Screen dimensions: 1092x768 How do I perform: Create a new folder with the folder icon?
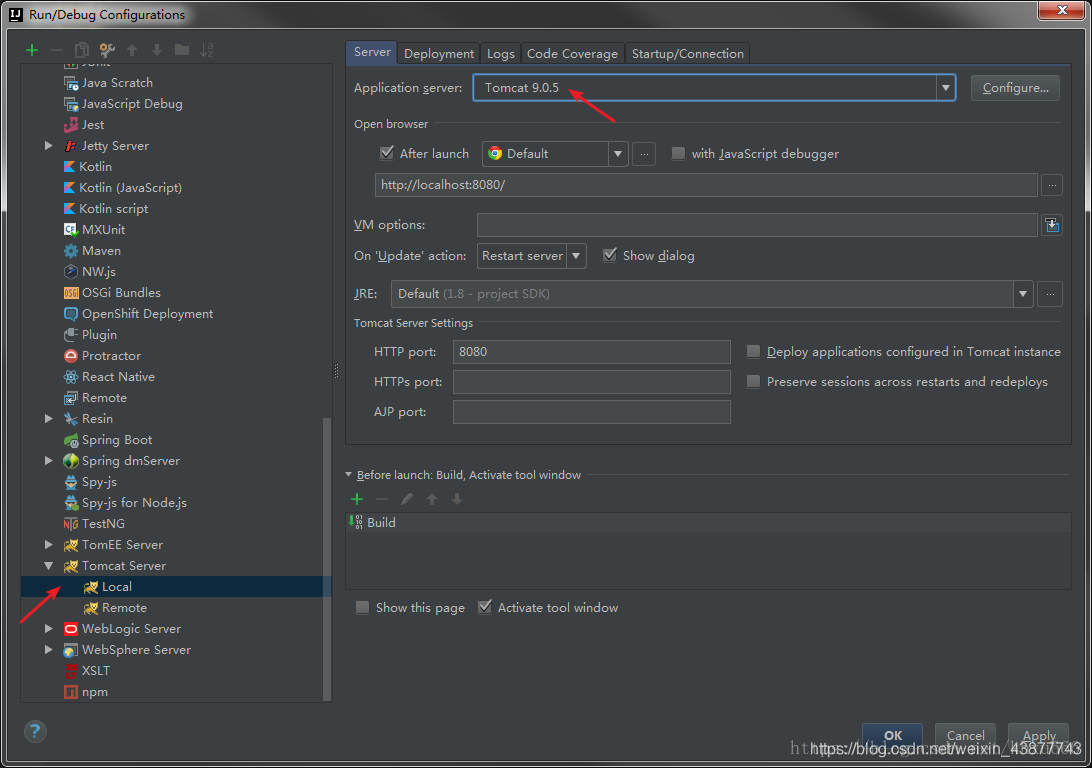tap(182, 49)
